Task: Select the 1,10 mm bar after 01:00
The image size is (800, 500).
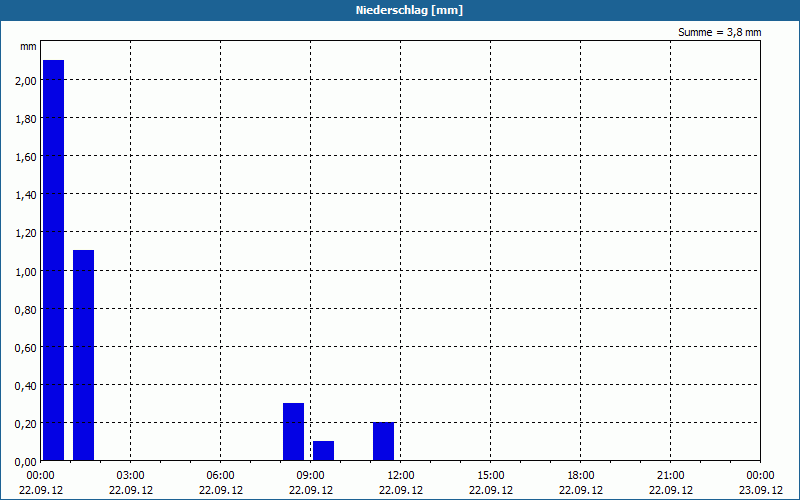Action: (84, 355)
